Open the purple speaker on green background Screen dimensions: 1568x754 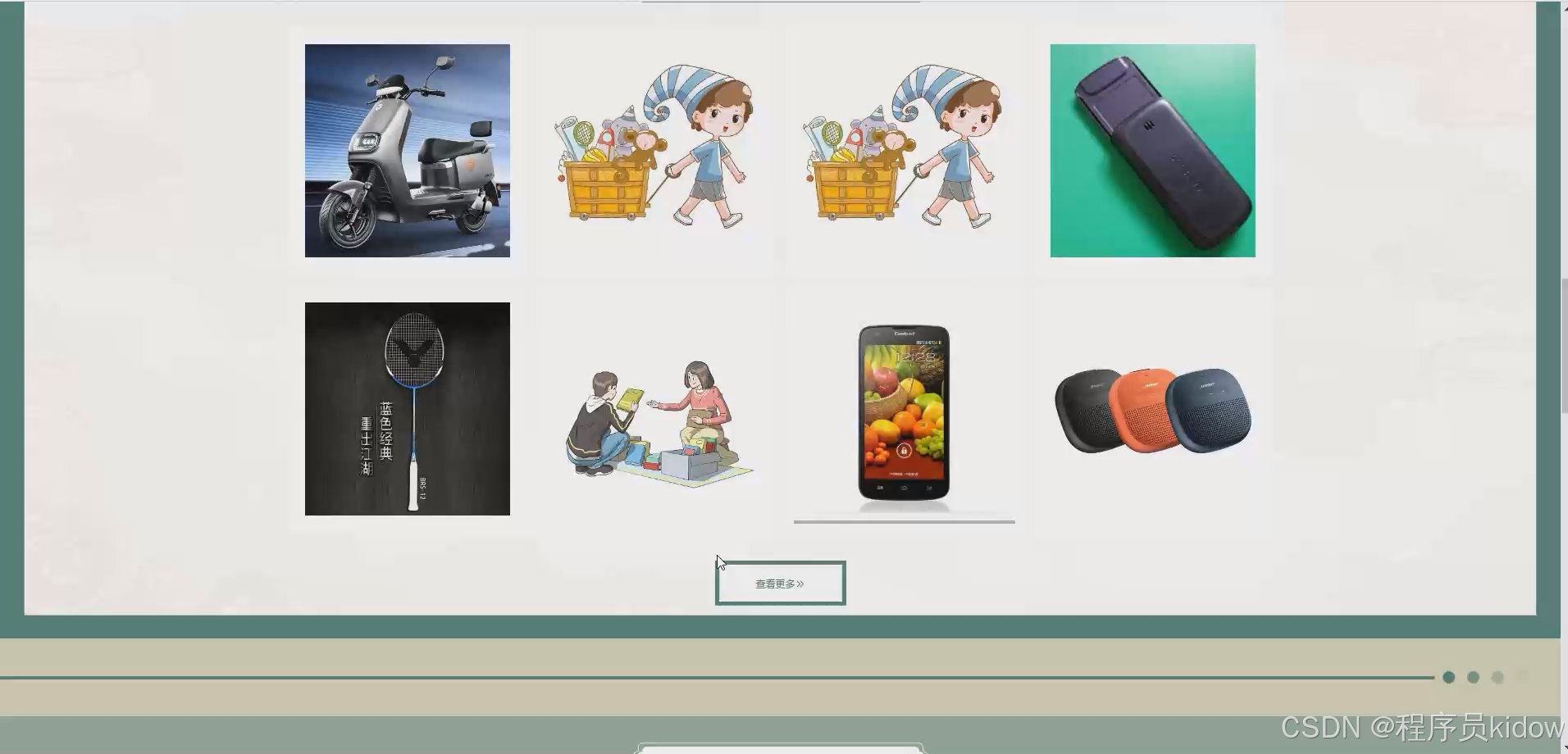click(x=1153, y=151)
